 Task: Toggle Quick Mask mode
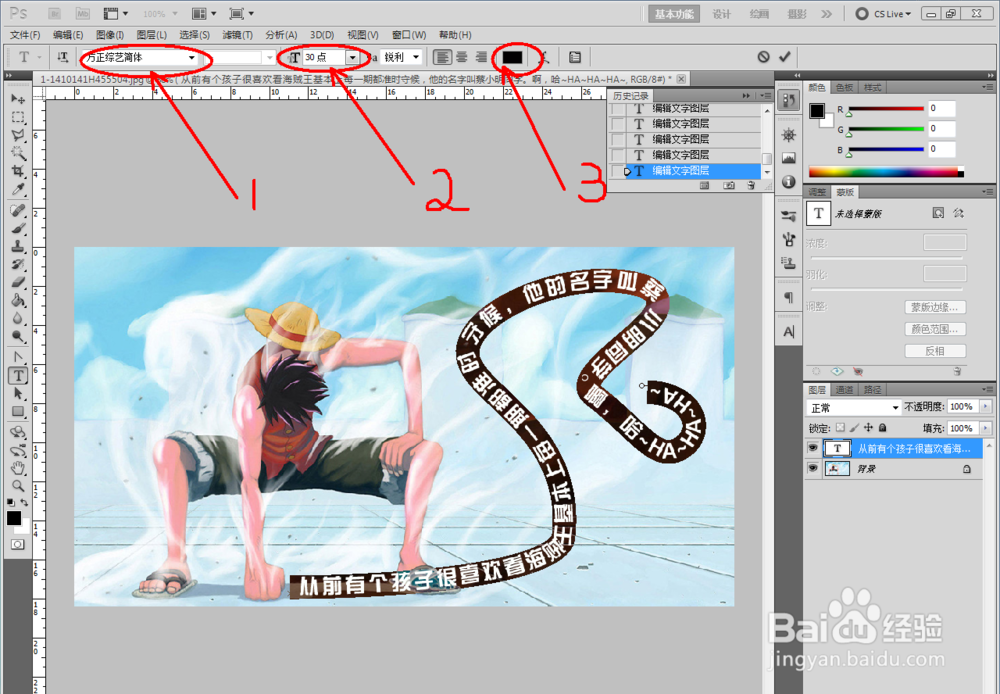tap(17, 544)
